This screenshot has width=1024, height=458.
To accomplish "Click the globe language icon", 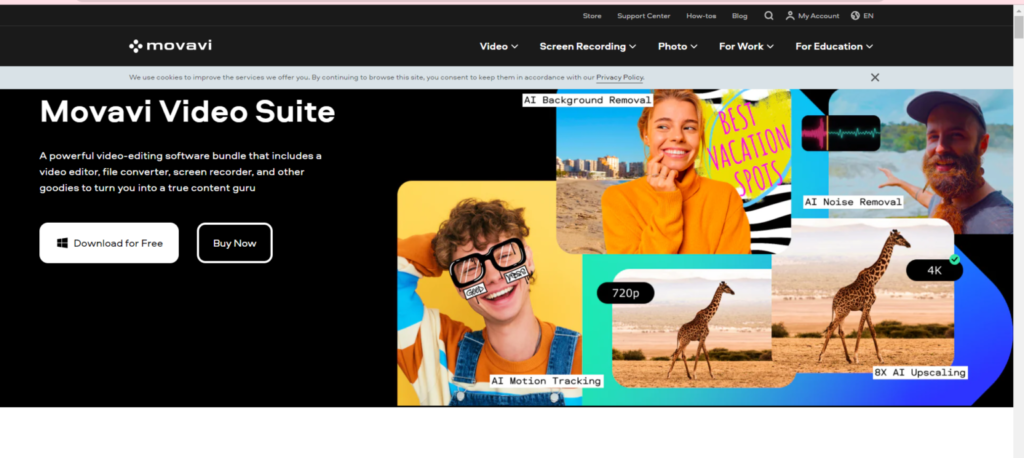I will pyautogui.click(x=855, y=16).
